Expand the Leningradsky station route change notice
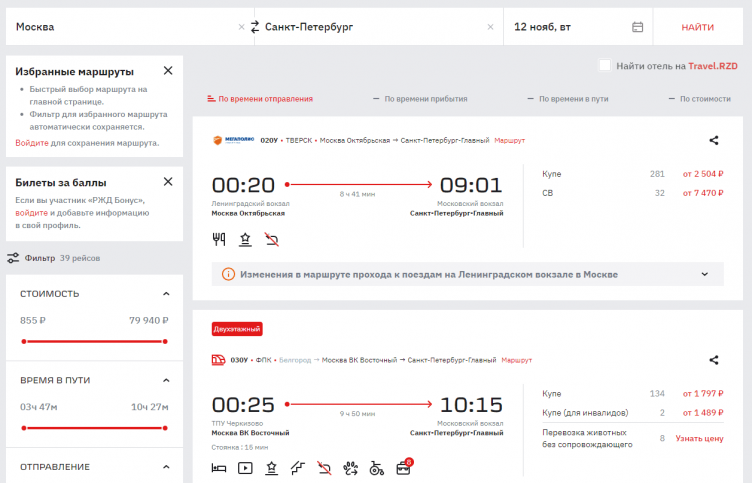Image resolution: width=752 pixels, height=483 pixels. [704, 274]
